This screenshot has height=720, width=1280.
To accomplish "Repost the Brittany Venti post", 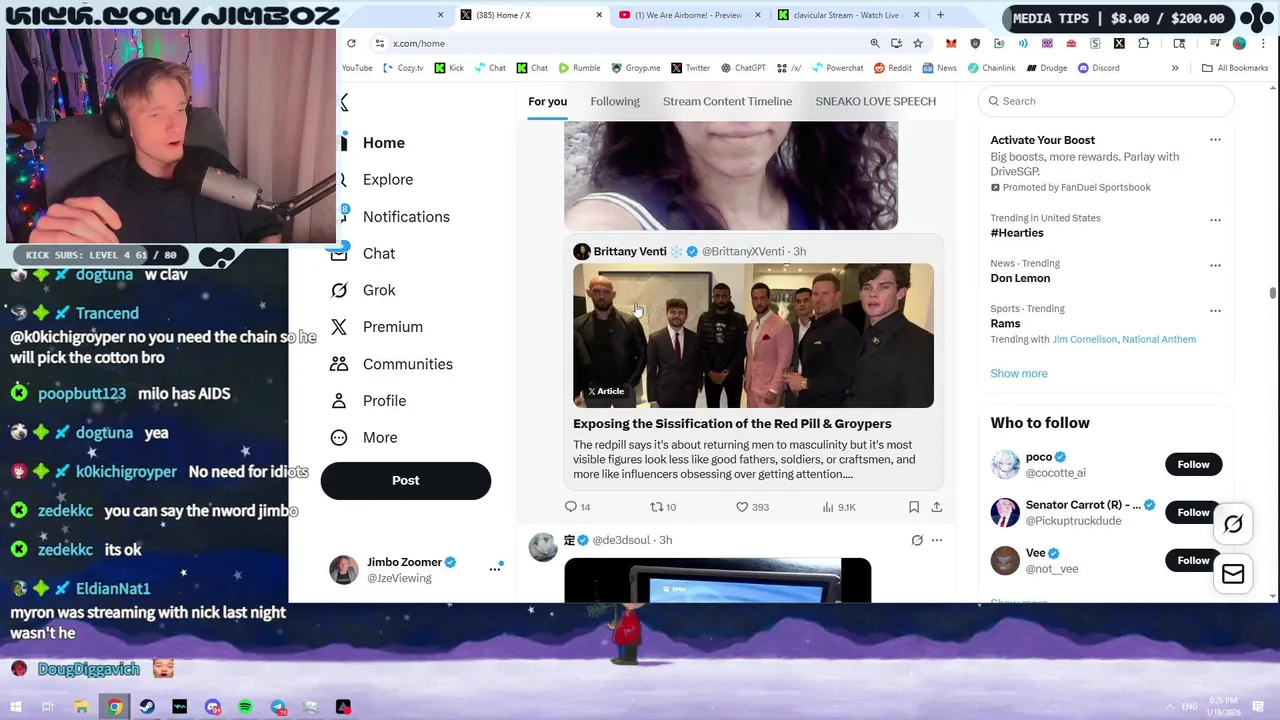I will click(663, 507).
